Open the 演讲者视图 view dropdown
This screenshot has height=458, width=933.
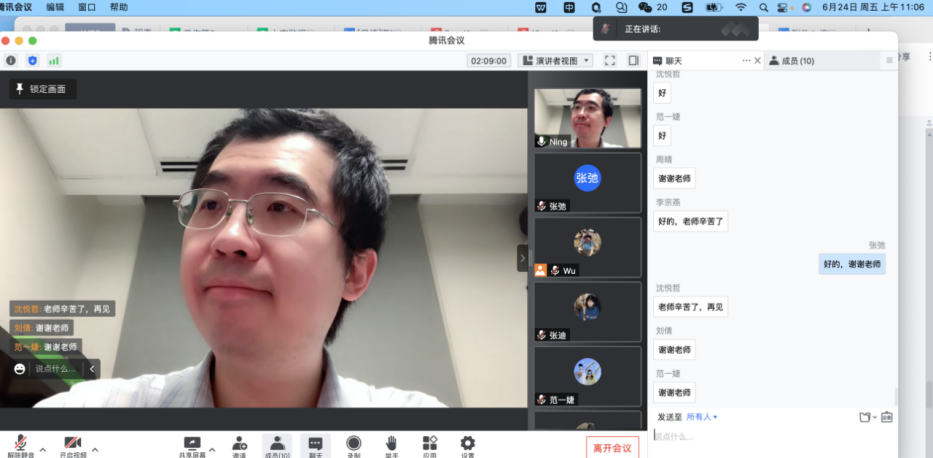[555, 60]
